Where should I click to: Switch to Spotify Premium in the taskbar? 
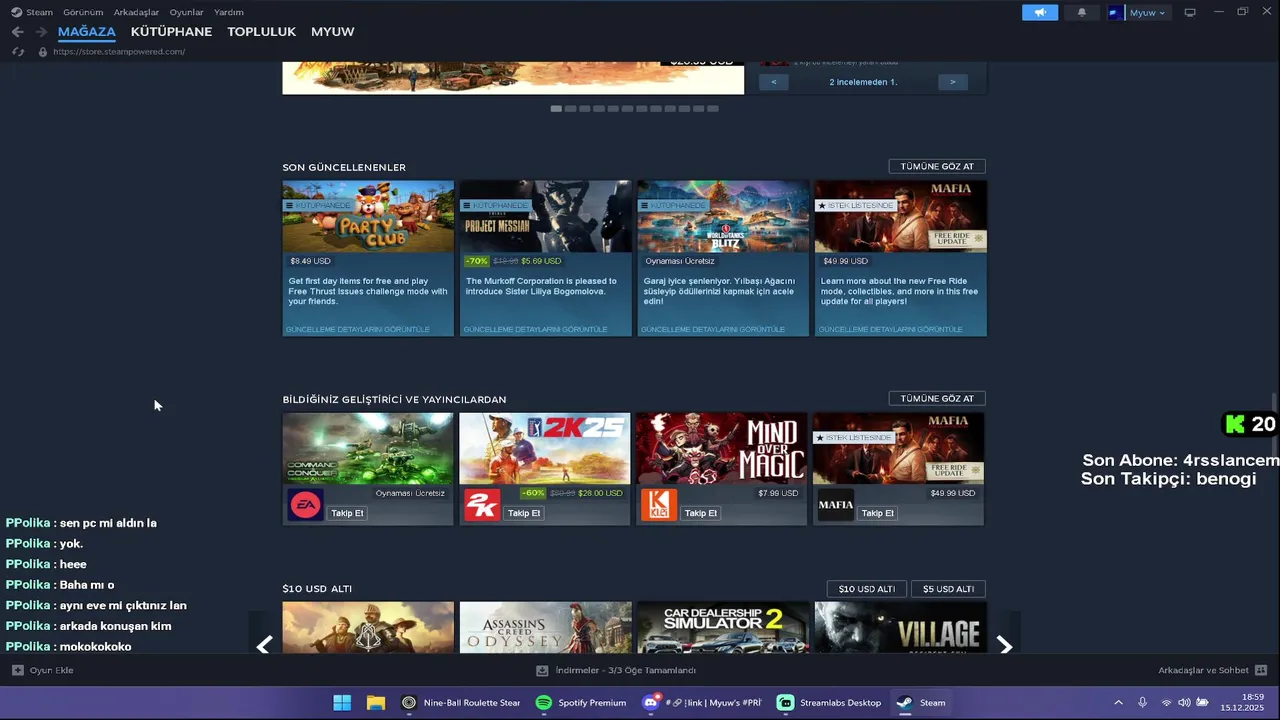[x=581, y=702]
